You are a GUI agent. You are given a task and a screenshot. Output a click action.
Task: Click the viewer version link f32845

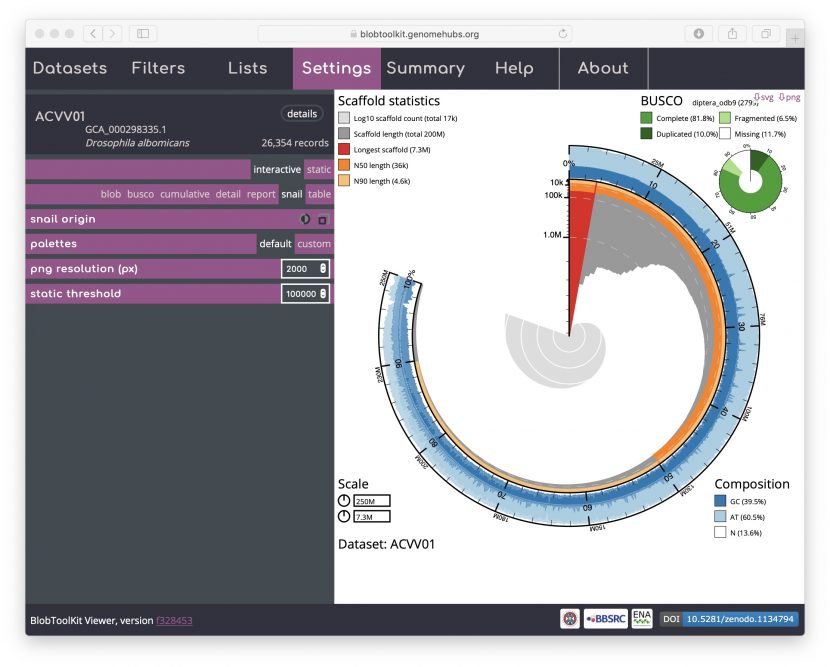(173, 620)
